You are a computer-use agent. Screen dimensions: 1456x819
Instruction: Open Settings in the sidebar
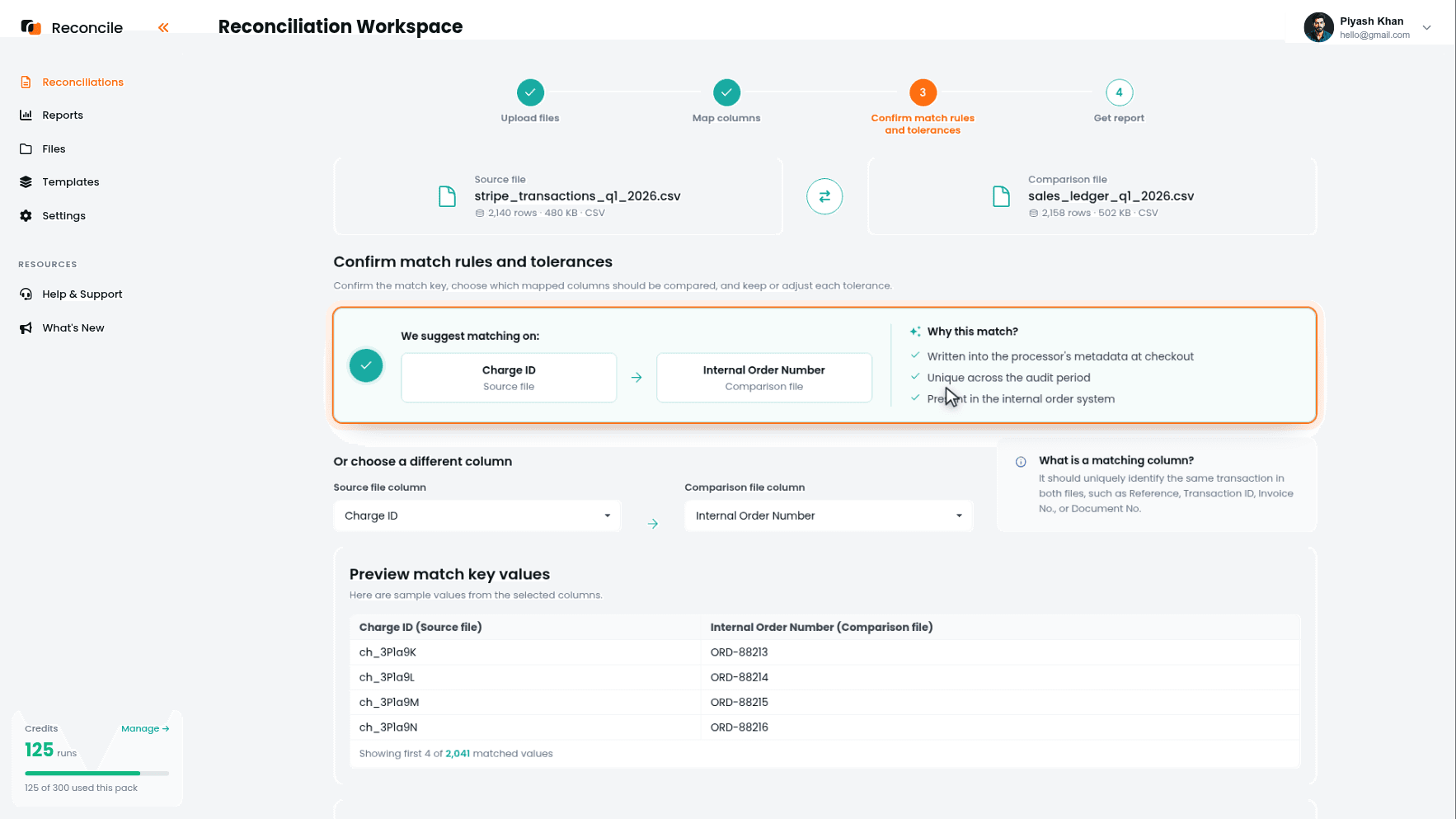(x=63, y=215)
